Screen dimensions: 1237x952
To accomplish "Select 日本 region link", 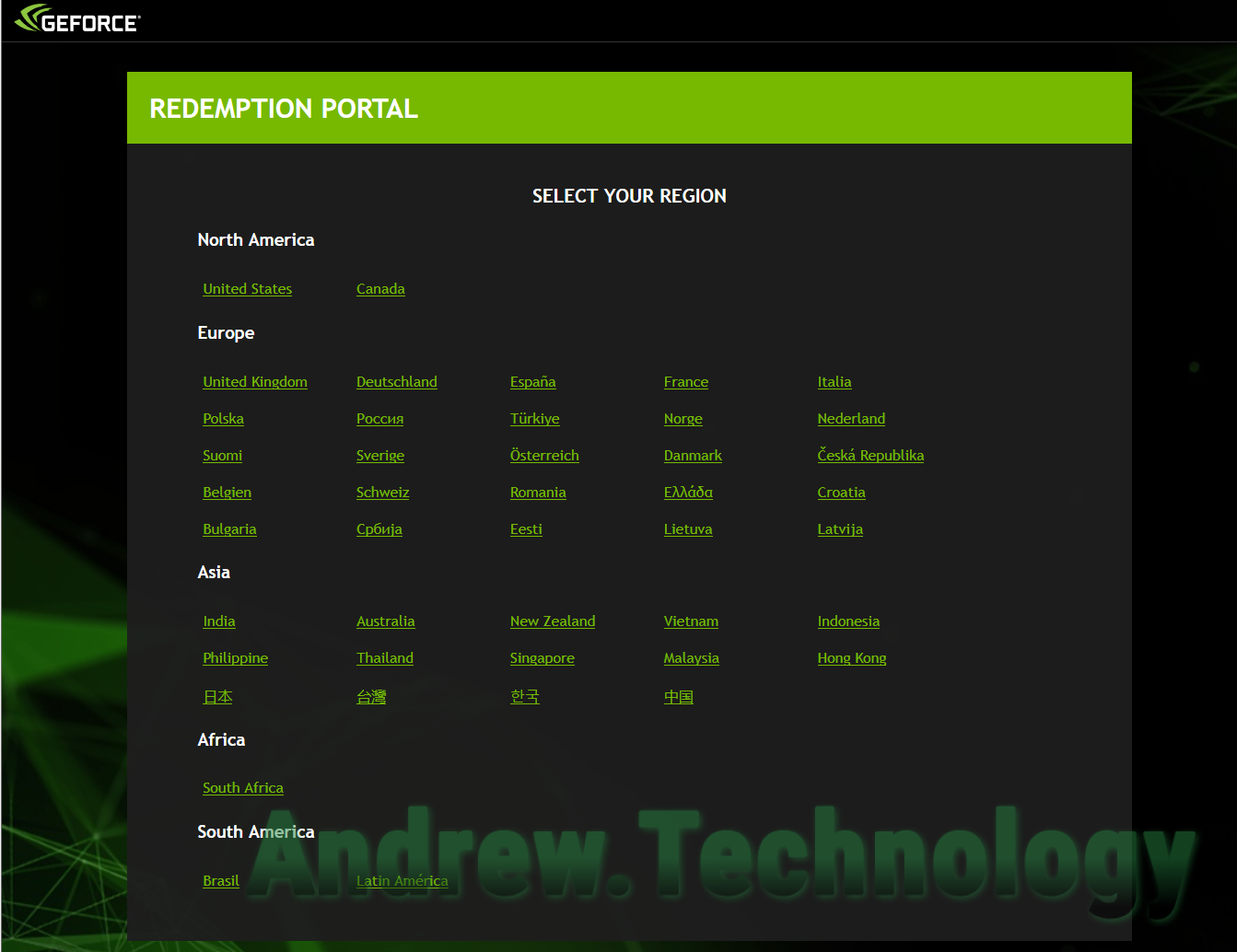I will (217, 697).
